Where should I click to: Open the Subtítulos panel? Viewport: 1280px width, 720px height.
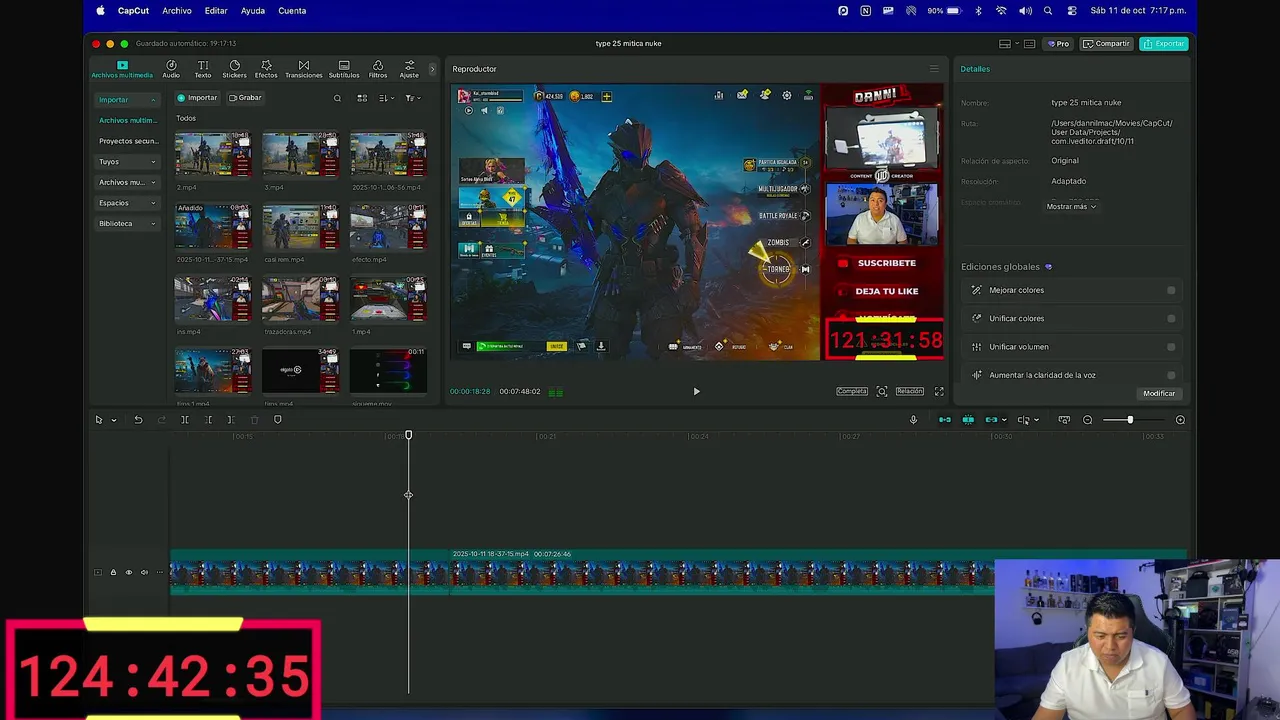pyautogui.click(x=344, y=69)
